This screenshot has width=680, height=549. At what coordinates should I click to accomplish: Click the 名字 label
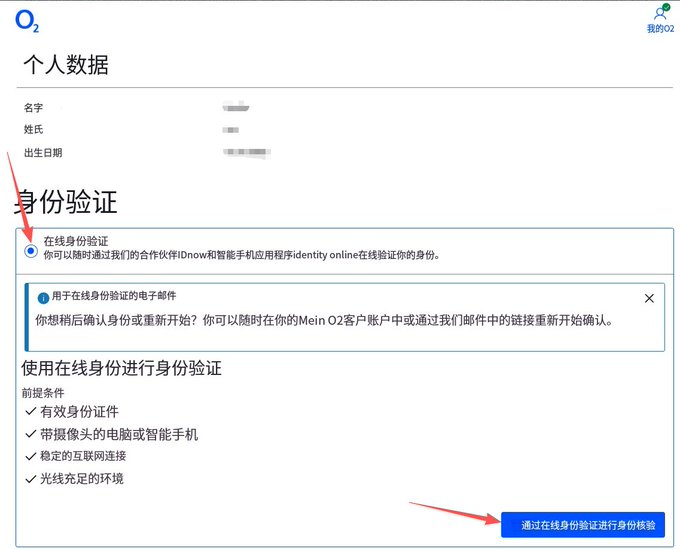[33, 108]
